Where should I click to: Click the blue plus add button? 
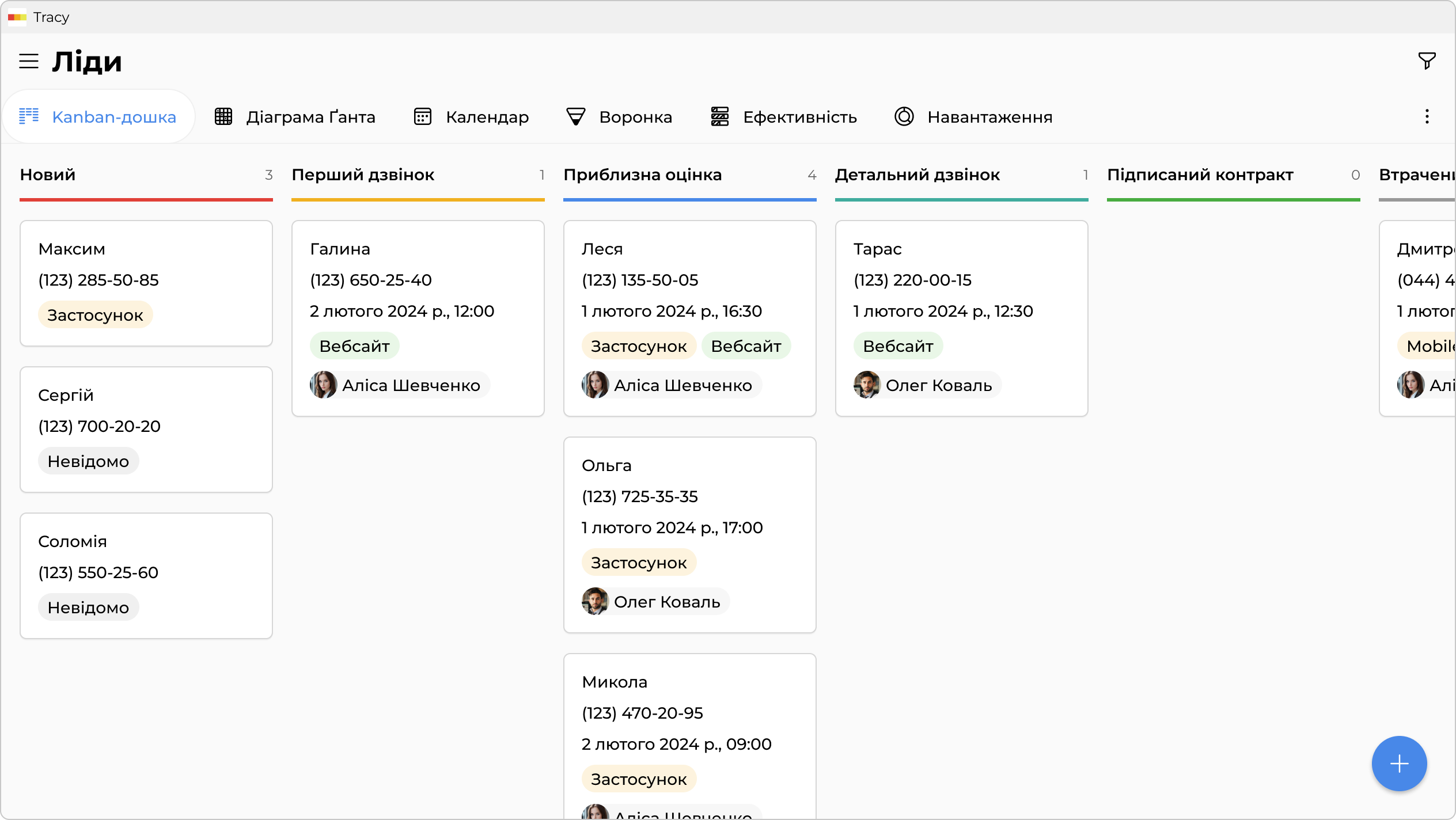(x=1399, y=764)
